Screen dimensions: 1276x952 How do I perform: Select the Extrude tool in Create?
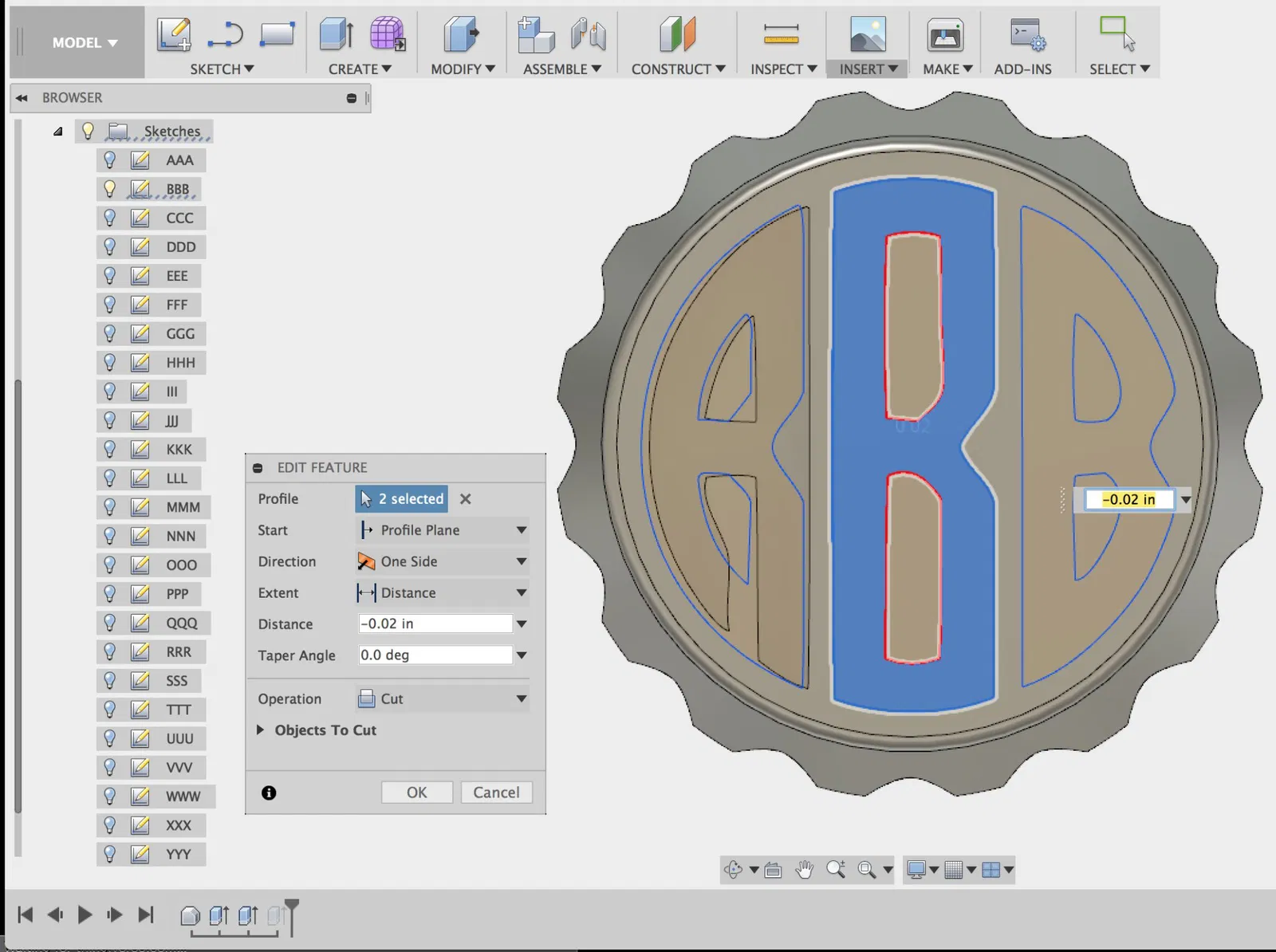[336, 34]
